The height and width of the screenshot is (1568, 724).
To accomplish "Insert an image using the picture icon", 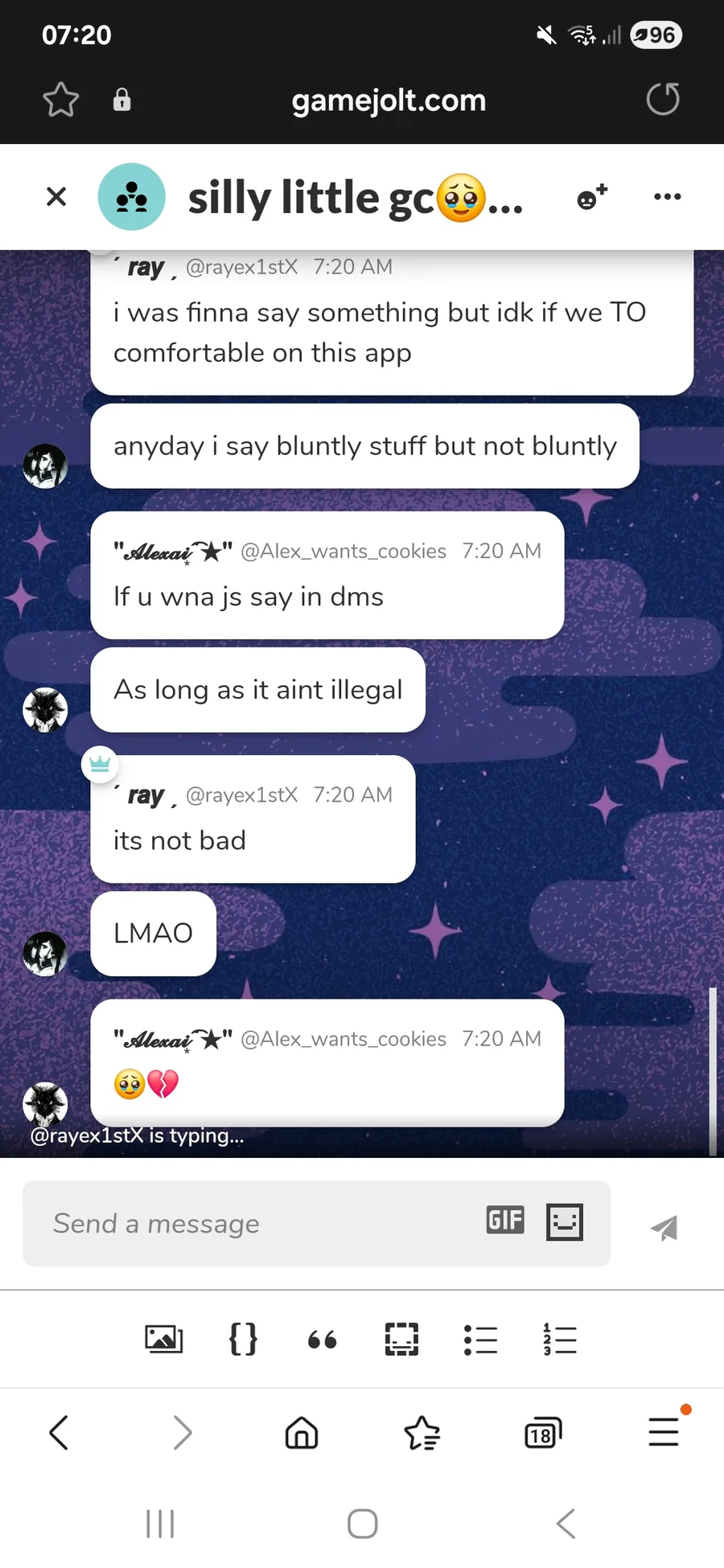I will coord(163,1339).
